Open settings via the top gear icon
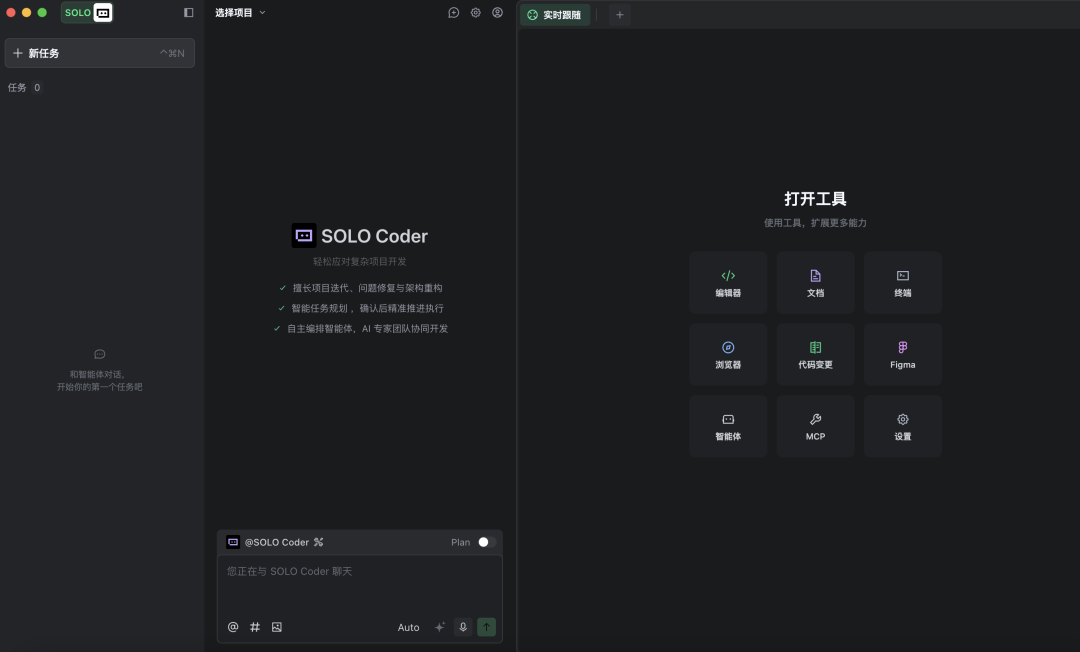 475,12
